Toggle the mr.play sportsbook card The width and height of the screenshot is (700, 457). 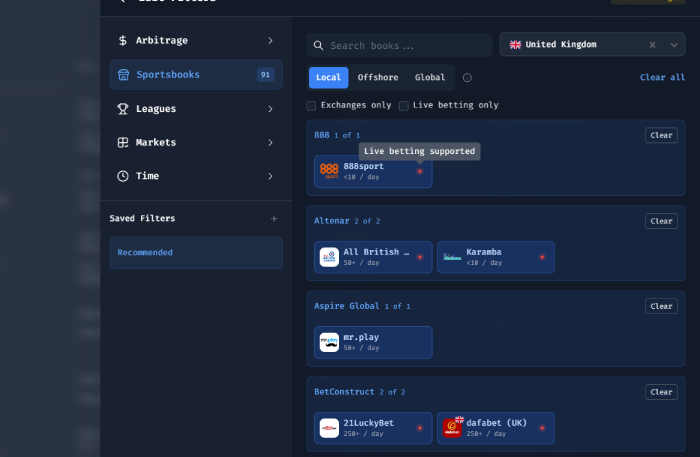pyautogui.click(x=373, y=342)
